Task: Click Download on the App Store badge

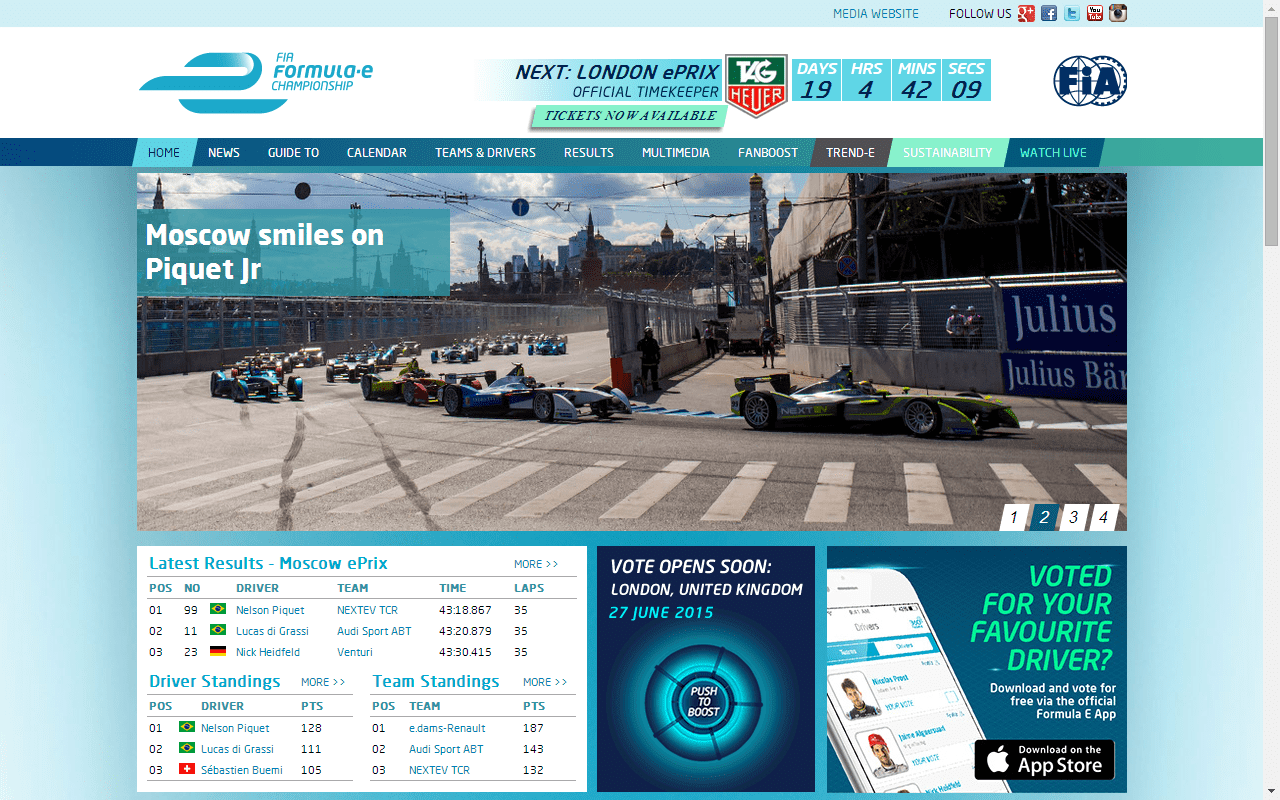Action: pos(1044,760)
